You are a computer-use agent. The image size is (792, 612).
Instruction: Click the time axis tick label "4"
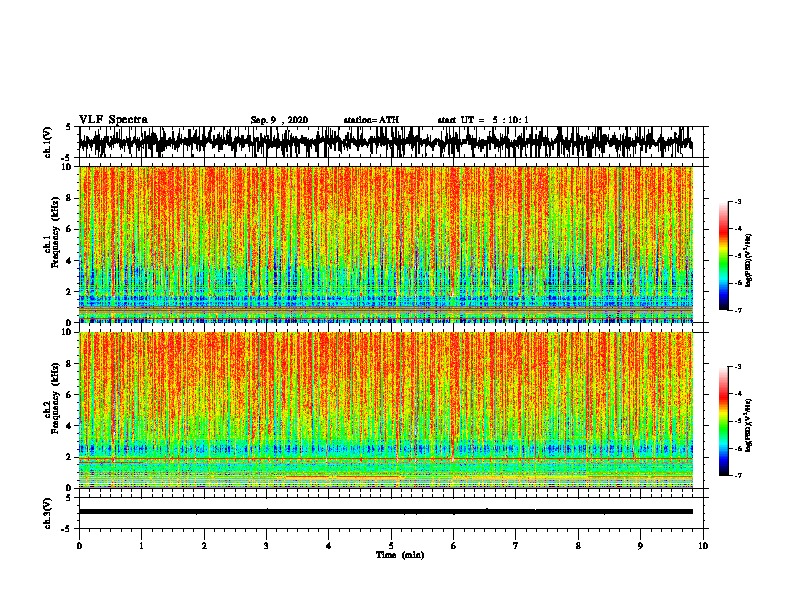[x=328, y=546]
